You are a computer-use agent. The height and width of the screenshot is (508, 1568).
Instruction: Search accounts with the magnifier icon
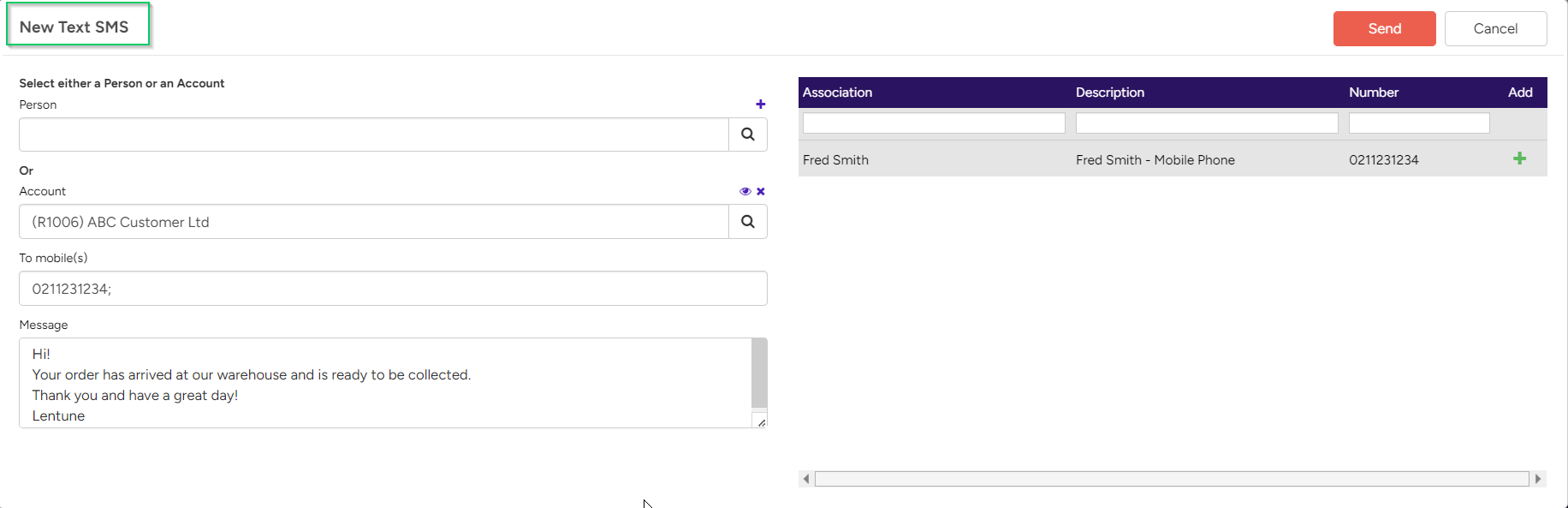[747, 222]
